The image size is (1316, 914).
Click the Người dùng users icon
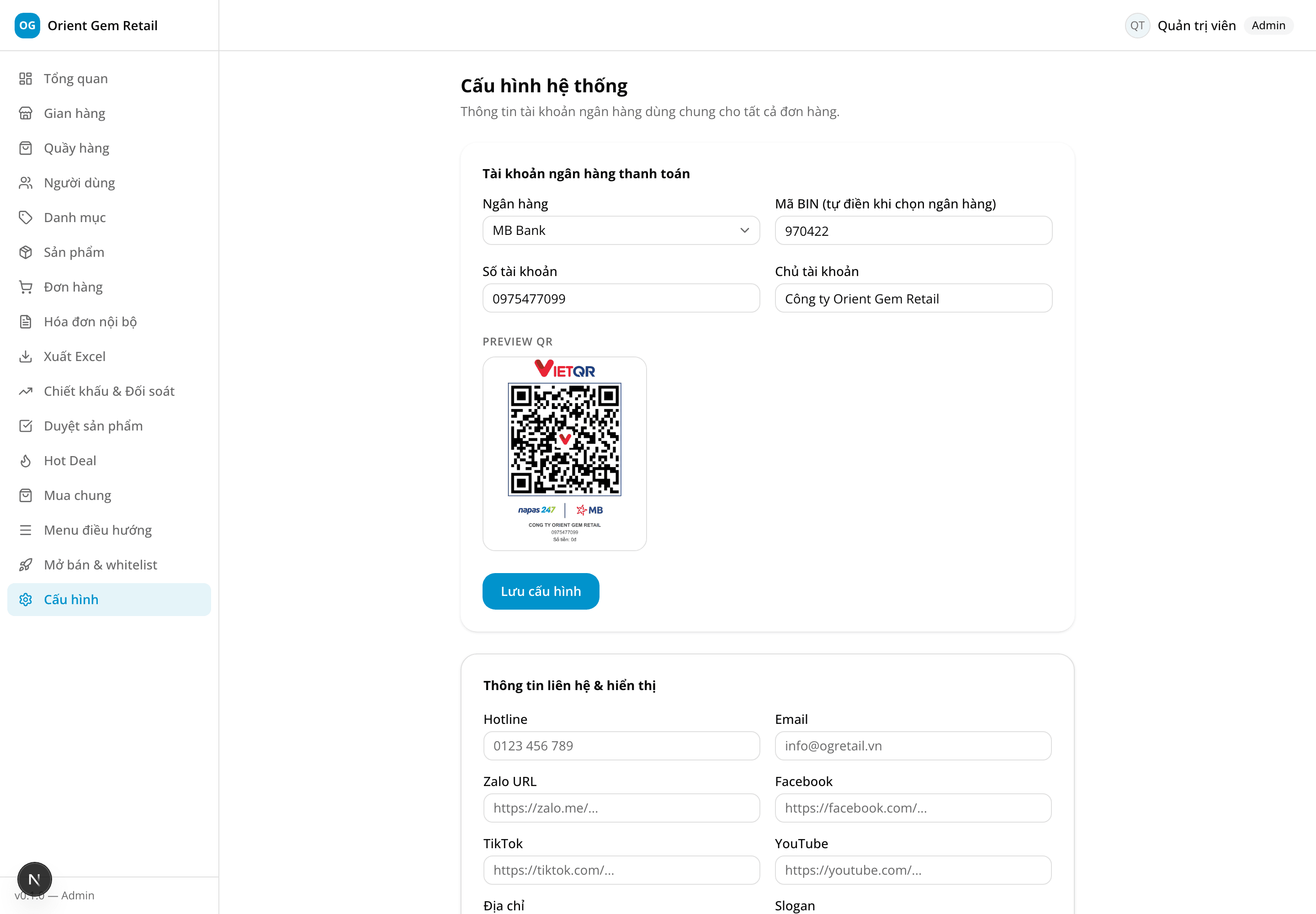[25, 183]
